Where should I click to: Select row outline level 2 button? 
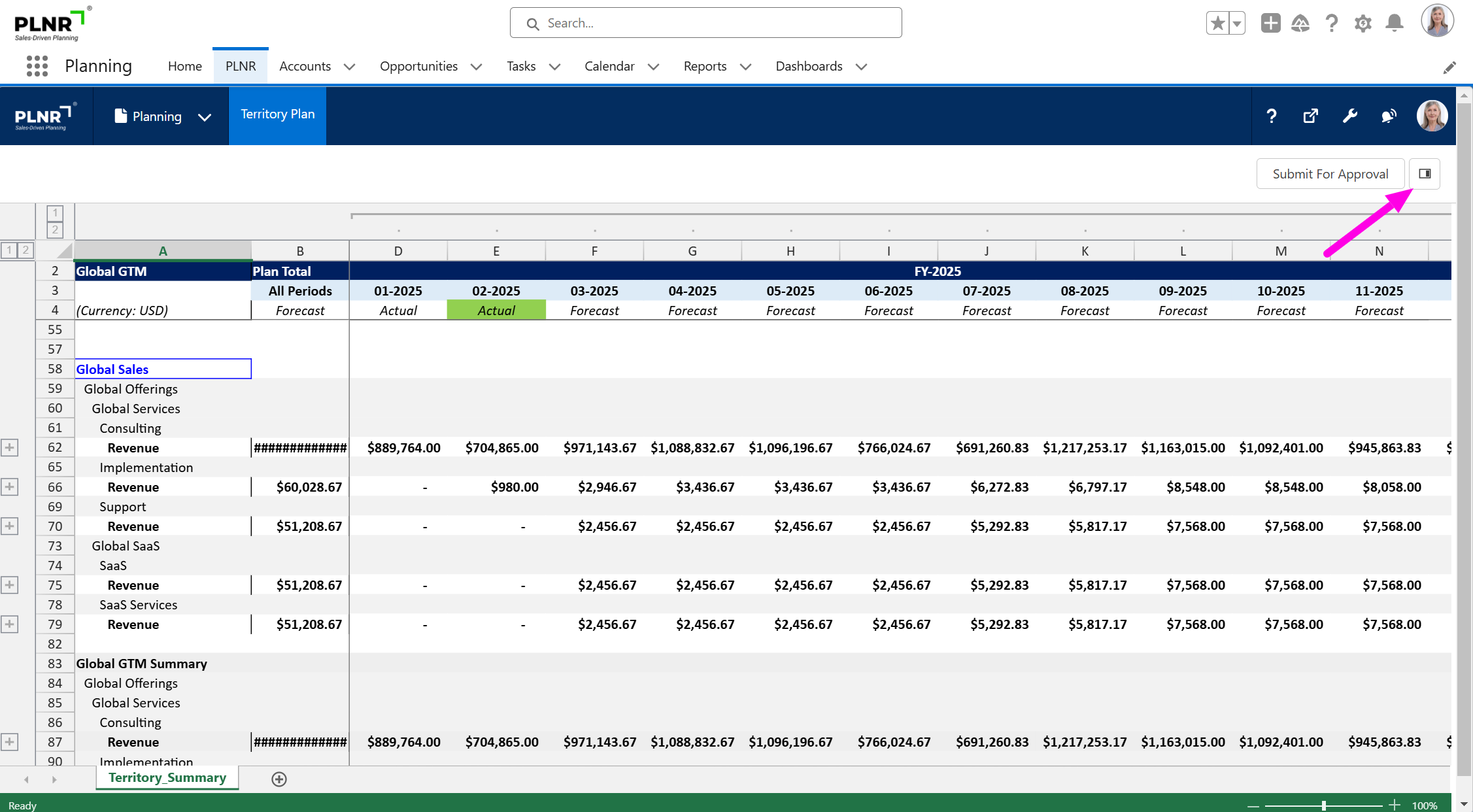(25, 250)
